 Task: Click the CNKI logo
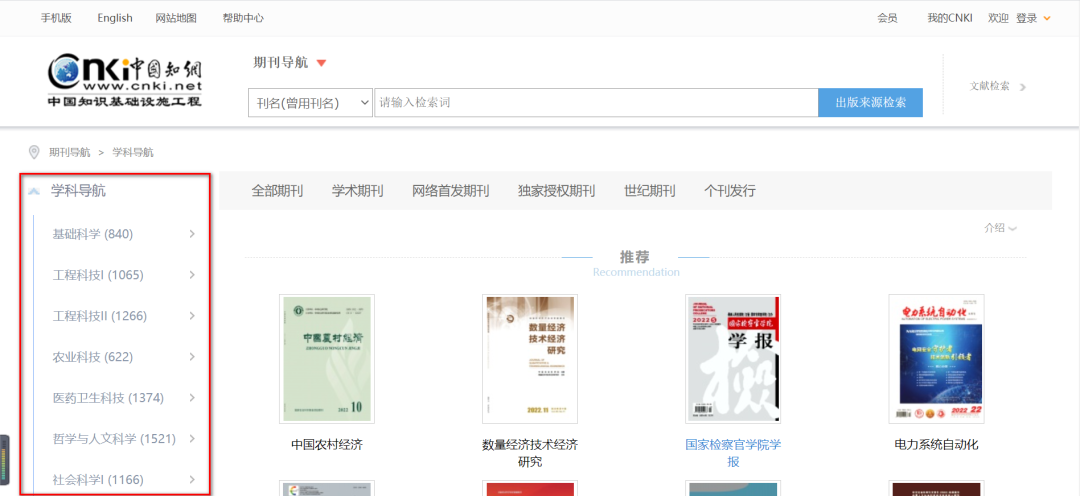pyautogui.click(x=125, y=80)
